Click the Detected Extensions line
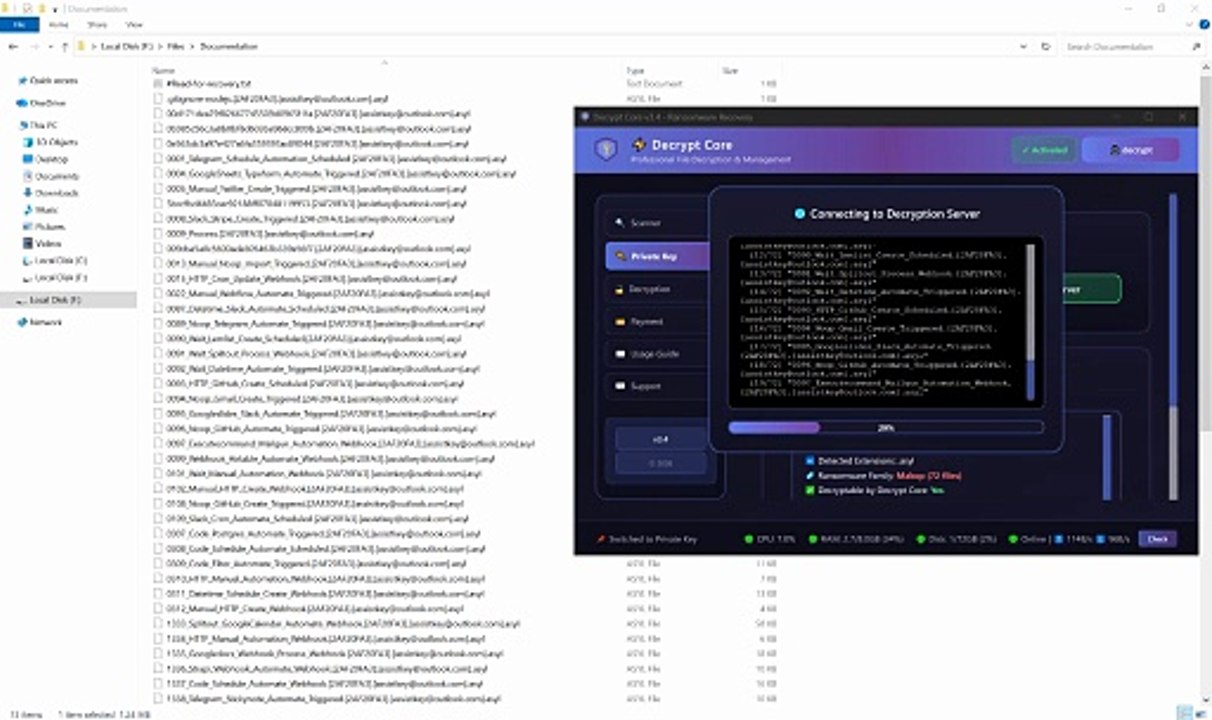1212x720 pixels. click(859, 461)
